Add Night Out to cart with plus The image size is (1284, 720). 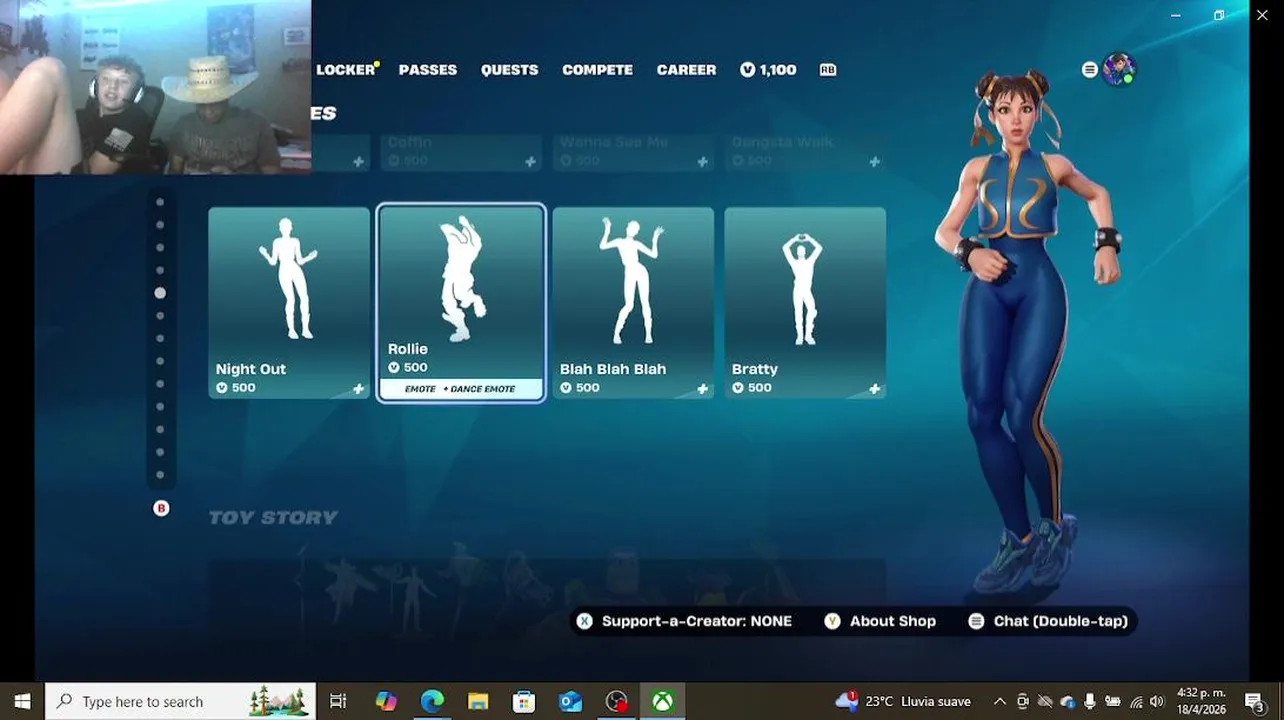359,389
